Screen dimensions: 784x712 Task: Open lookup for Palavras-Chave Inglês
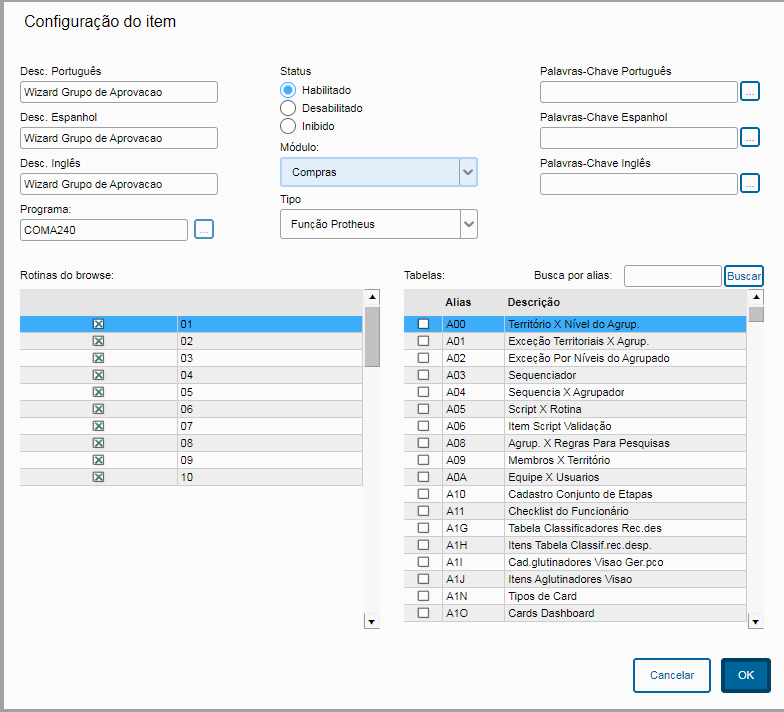coord(750,184)
